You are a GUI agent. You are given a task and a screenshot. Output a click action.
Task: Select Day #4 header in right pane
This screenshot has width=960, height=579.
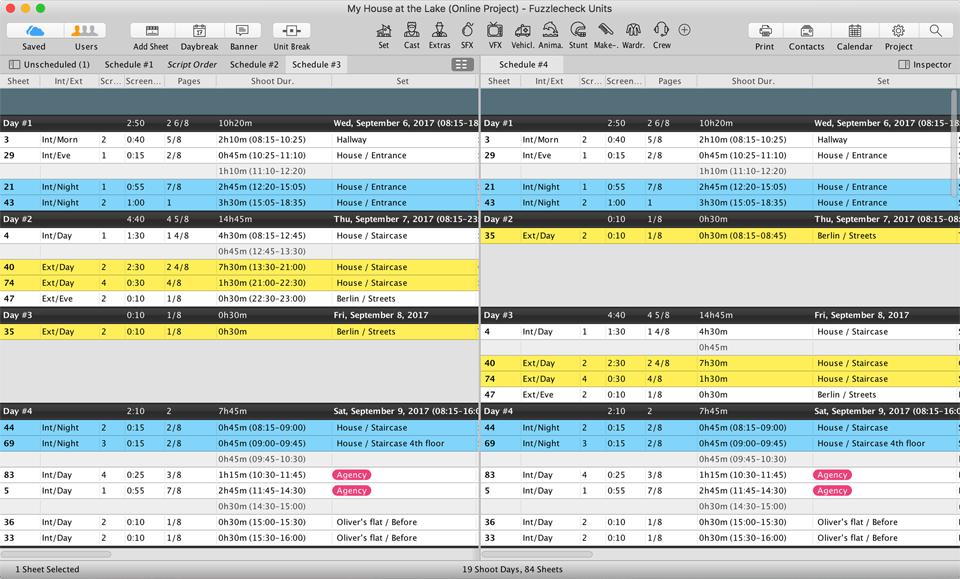720,411
